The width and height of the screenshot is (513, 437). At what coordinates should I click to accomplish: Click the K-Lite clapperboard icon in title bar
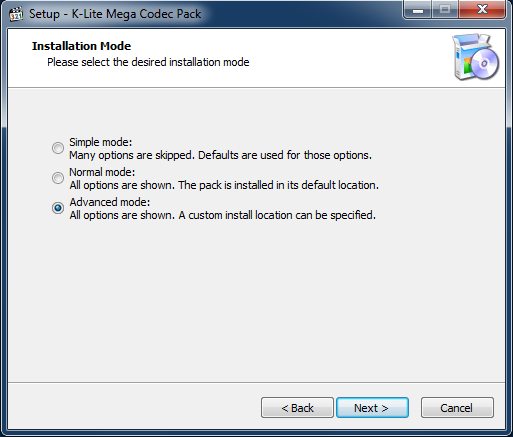[15, 14]
